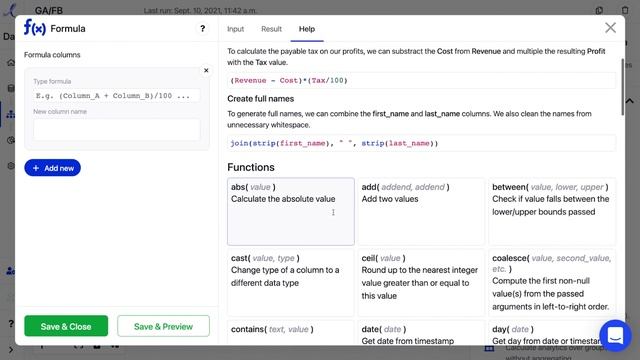Open the formula help question mark icon
The height and width of the screenshot is (360, 640).
pos(202,29)
